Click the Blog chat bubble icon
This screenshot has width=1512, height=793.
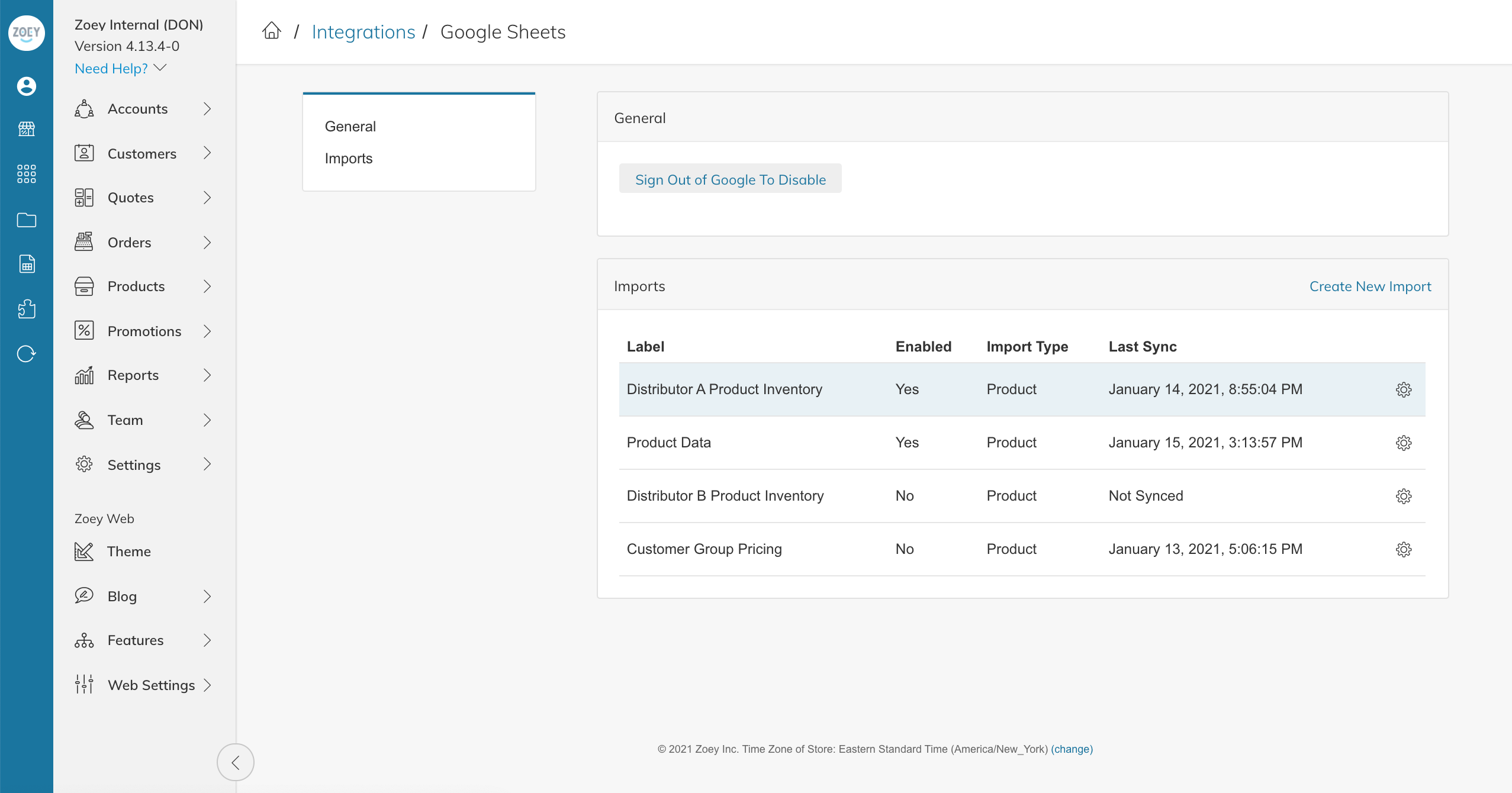pyautogui.click(x=84, y=596)
